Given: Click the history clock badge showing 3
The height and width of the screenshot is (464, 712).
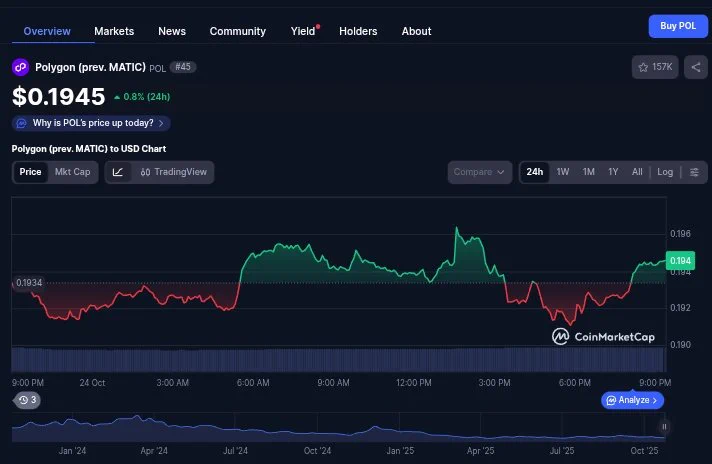Looking at the screenshot, I should (27, 400).
